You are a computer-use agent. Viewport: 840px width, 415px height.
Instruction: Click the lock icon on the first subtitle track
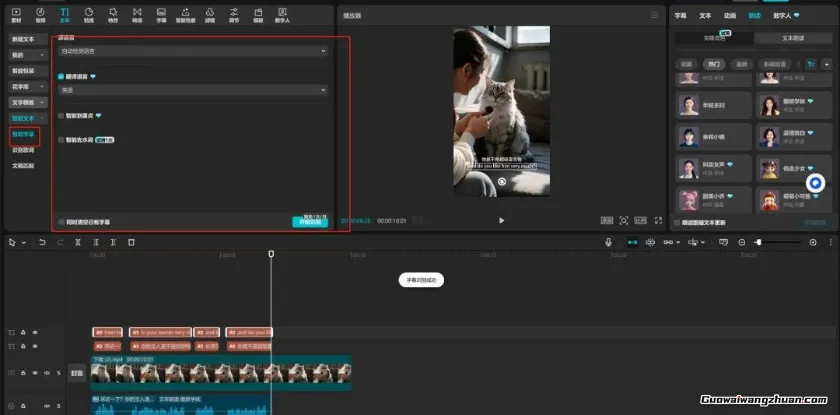24,333
